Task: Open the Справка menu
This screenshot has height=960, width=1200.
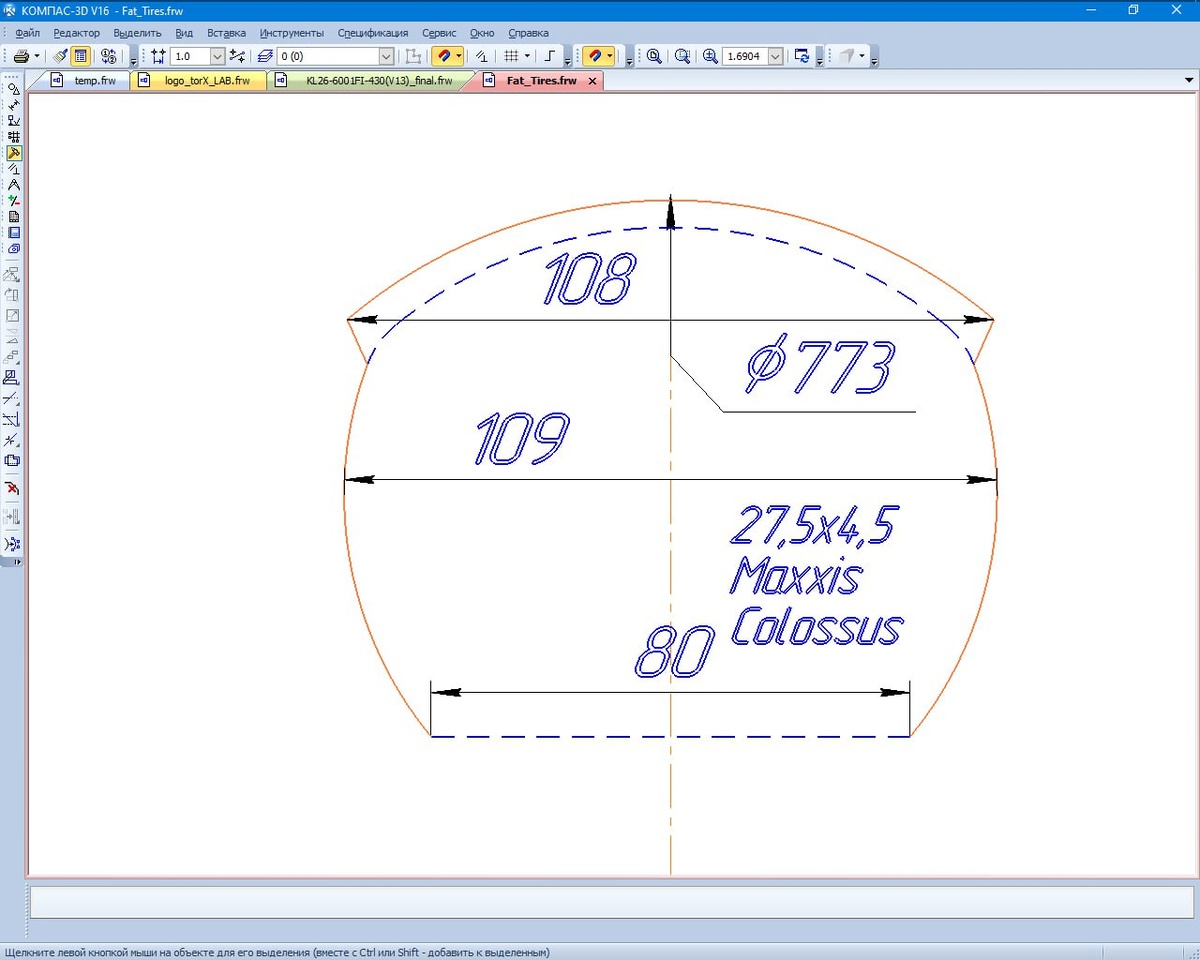Action: (528, 33)
